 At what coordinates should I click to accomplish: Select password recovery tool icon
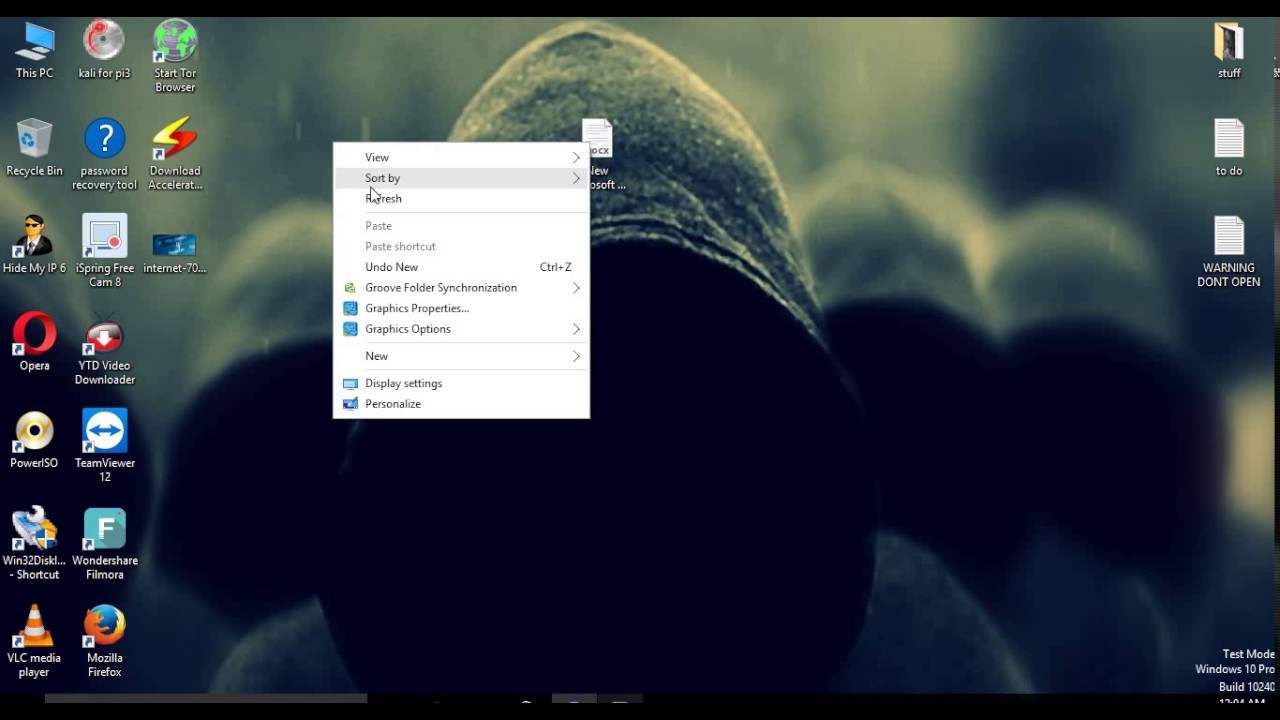(104, 154)
